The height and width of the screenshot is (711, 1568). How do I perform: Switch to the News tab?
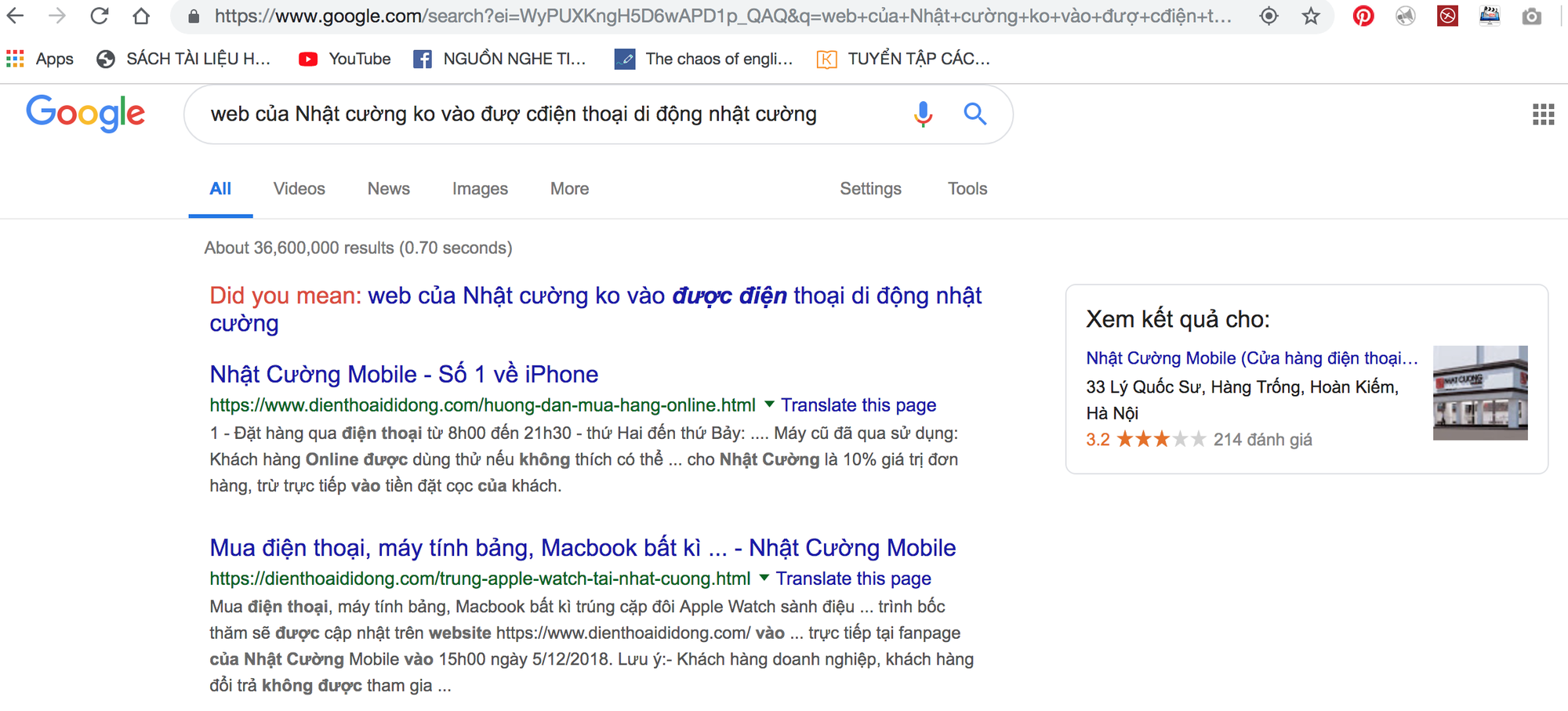pos(389,189)
